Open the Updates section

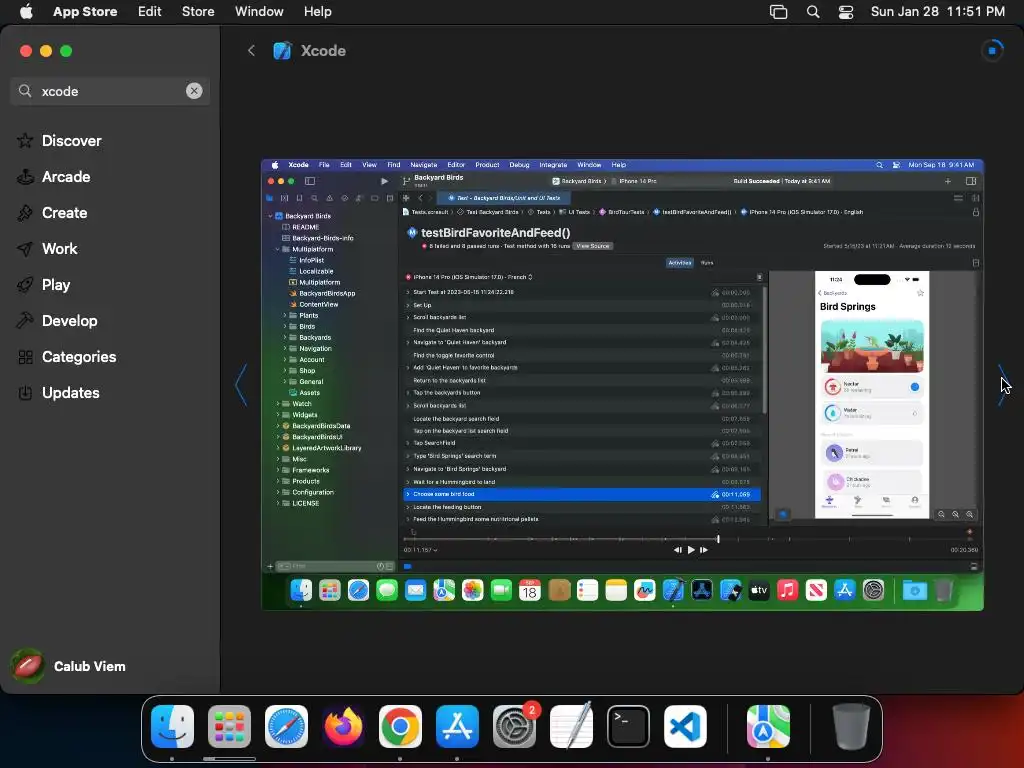point(71,392)
